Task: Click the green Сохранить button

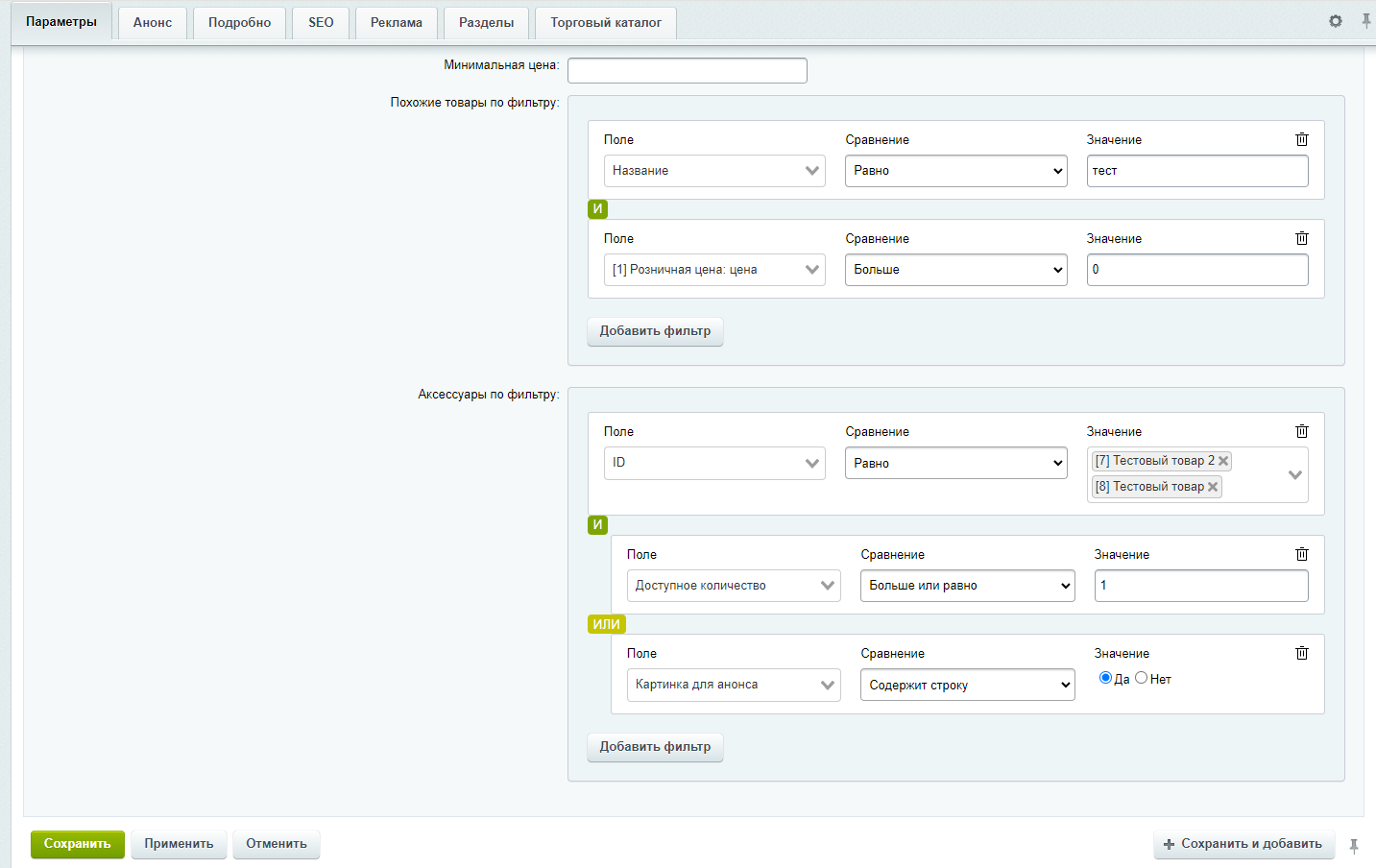Action: click(77, 844)
